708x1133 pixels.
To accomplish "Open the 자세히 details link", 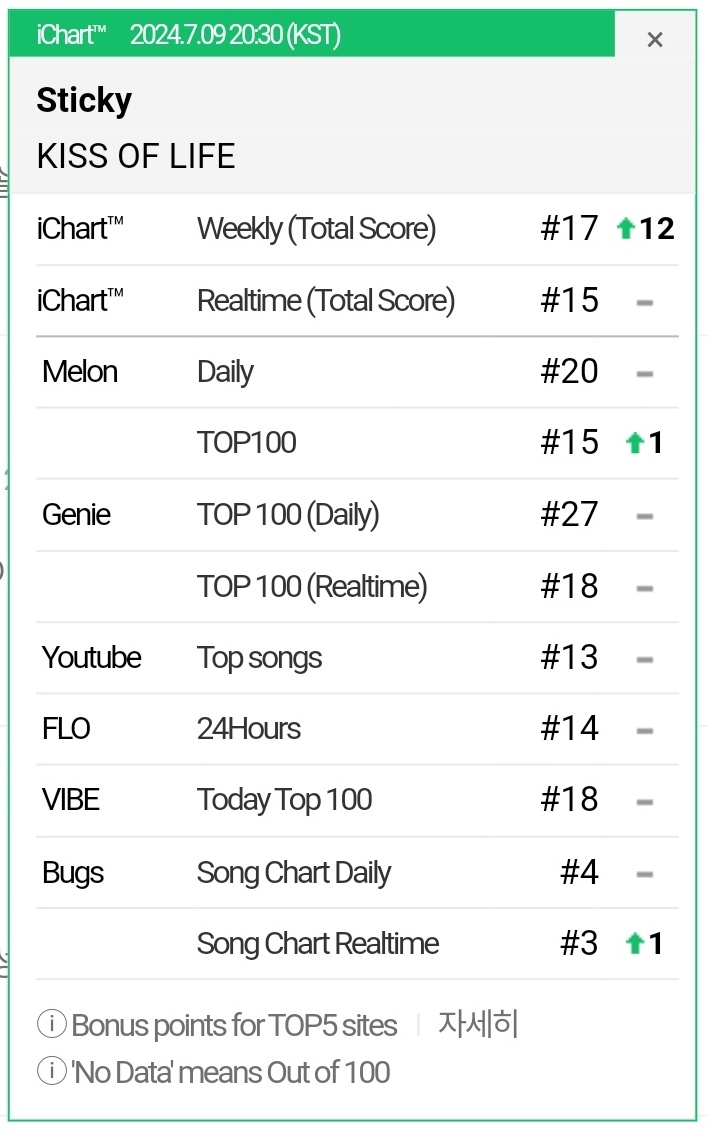I will pos(478,1025).
